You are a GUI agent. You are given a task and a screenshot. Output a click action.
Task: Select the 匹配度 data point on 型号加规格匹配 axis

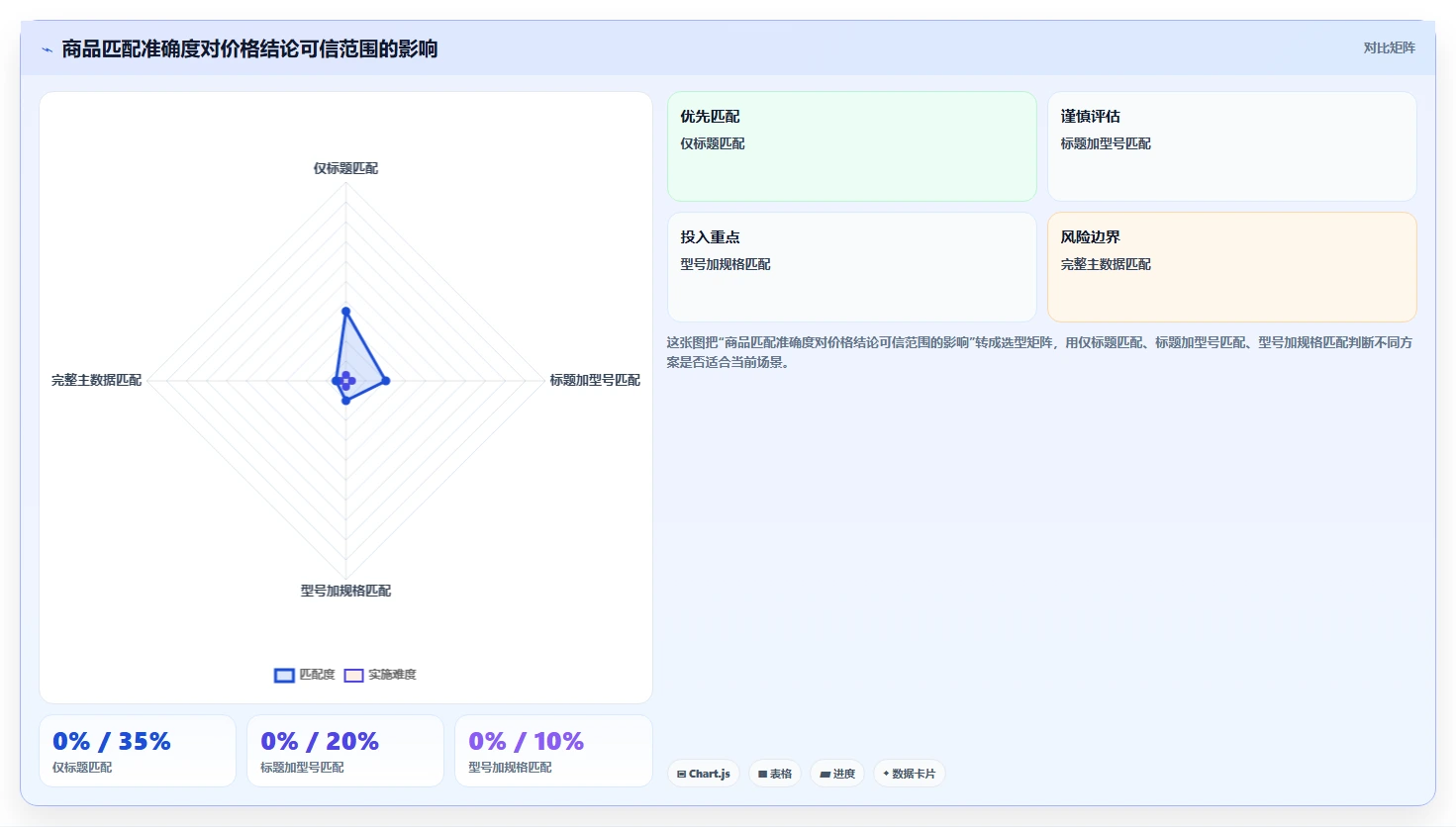click(x=345, y=401)
